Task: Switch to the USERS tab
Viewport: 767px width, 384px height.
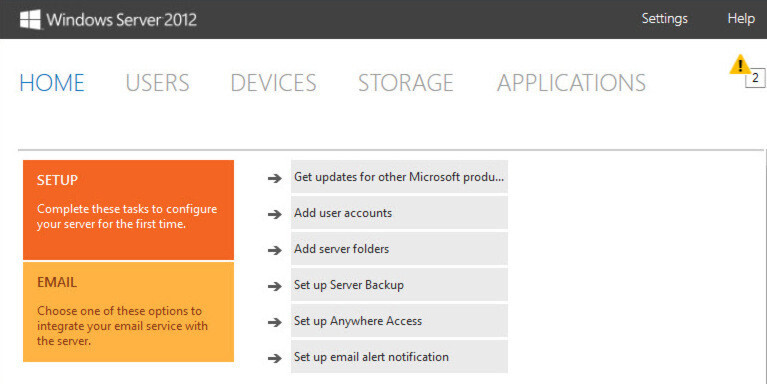Action: click(x=158, y=83)
